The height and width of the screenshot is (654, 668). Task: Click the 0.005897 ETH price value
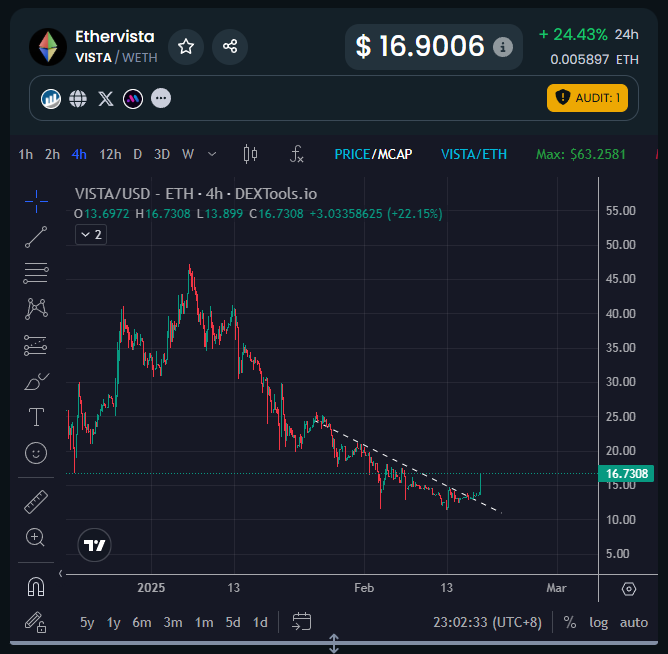[x=594, y=59]
